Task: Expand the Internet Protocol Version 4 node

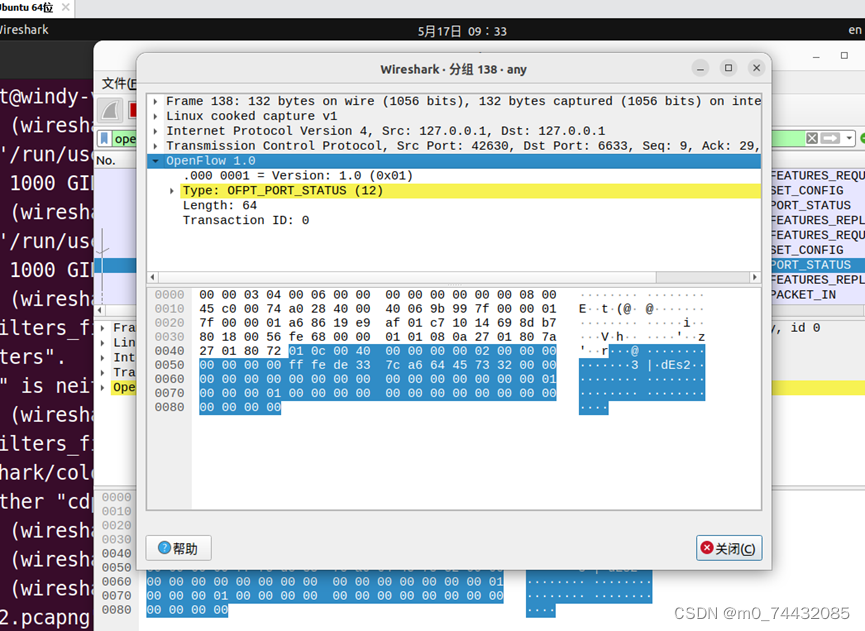Action: (x=154, y=130)
